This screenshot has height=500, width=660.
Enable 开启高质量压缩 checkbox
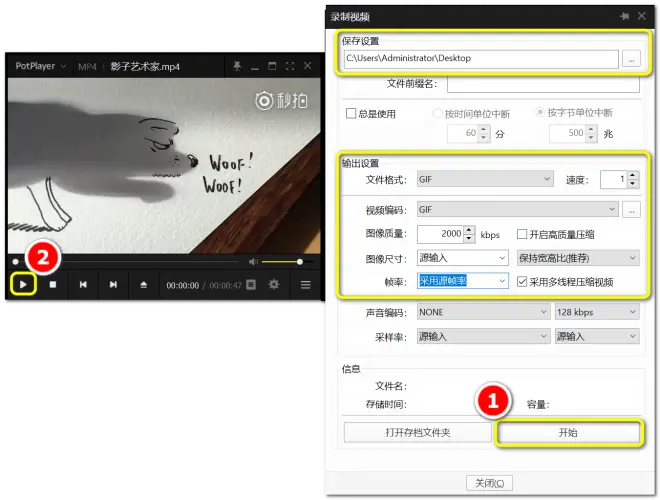(x=522, y=234)
